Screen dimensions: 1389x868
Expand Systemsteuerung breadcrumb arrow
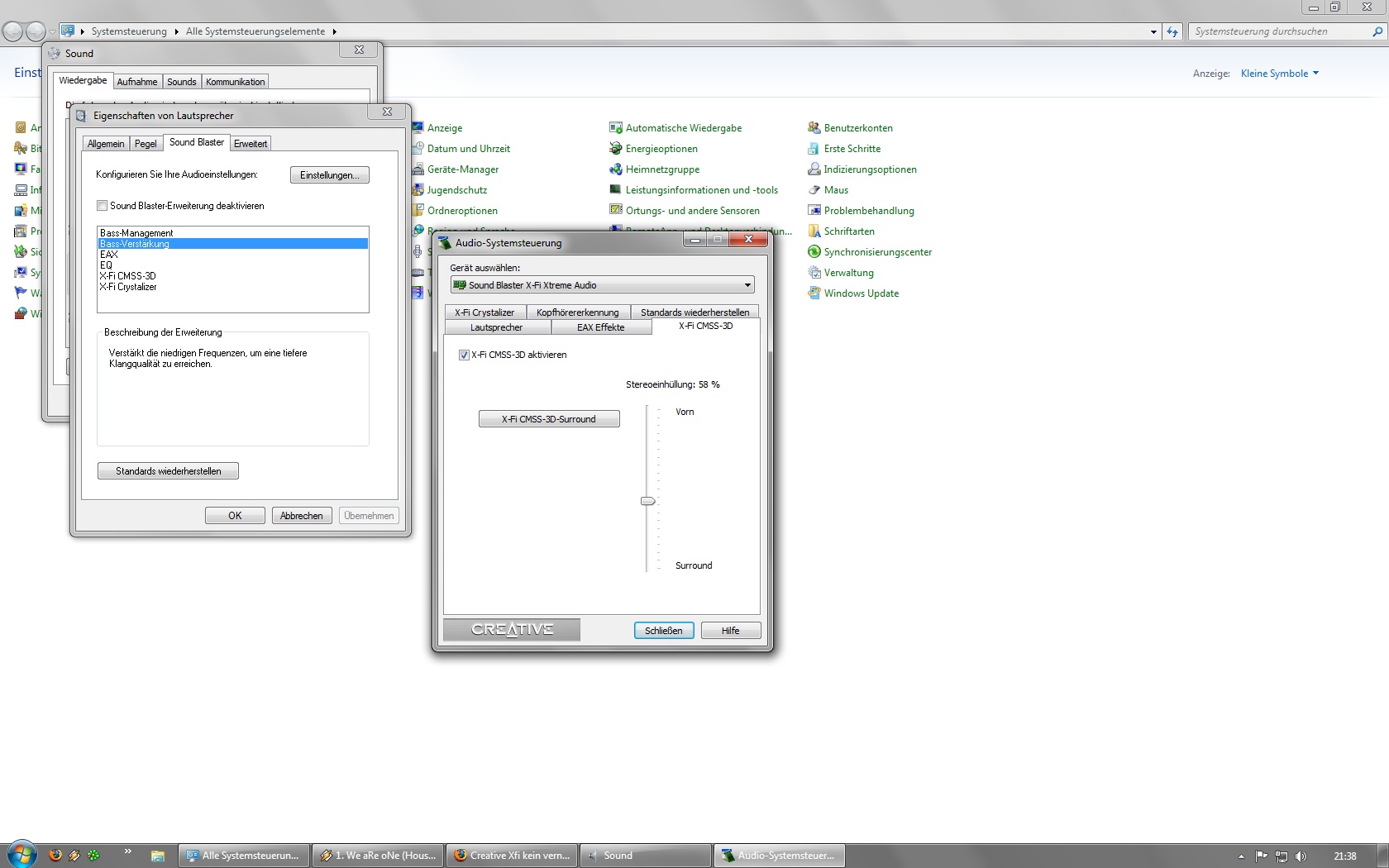(176, 31)
